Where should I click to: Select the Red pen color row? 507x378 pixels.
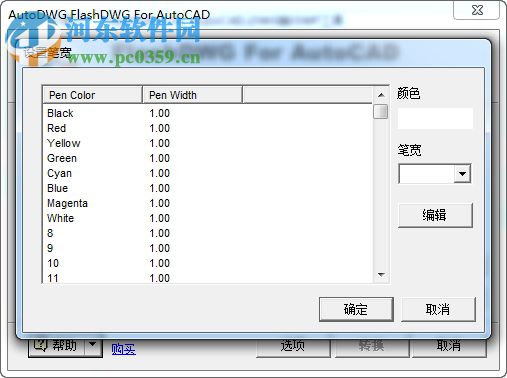pos(207,128)
